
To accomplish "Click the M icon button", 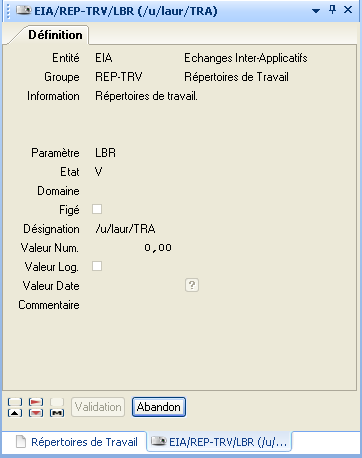I will click(57, 413).
